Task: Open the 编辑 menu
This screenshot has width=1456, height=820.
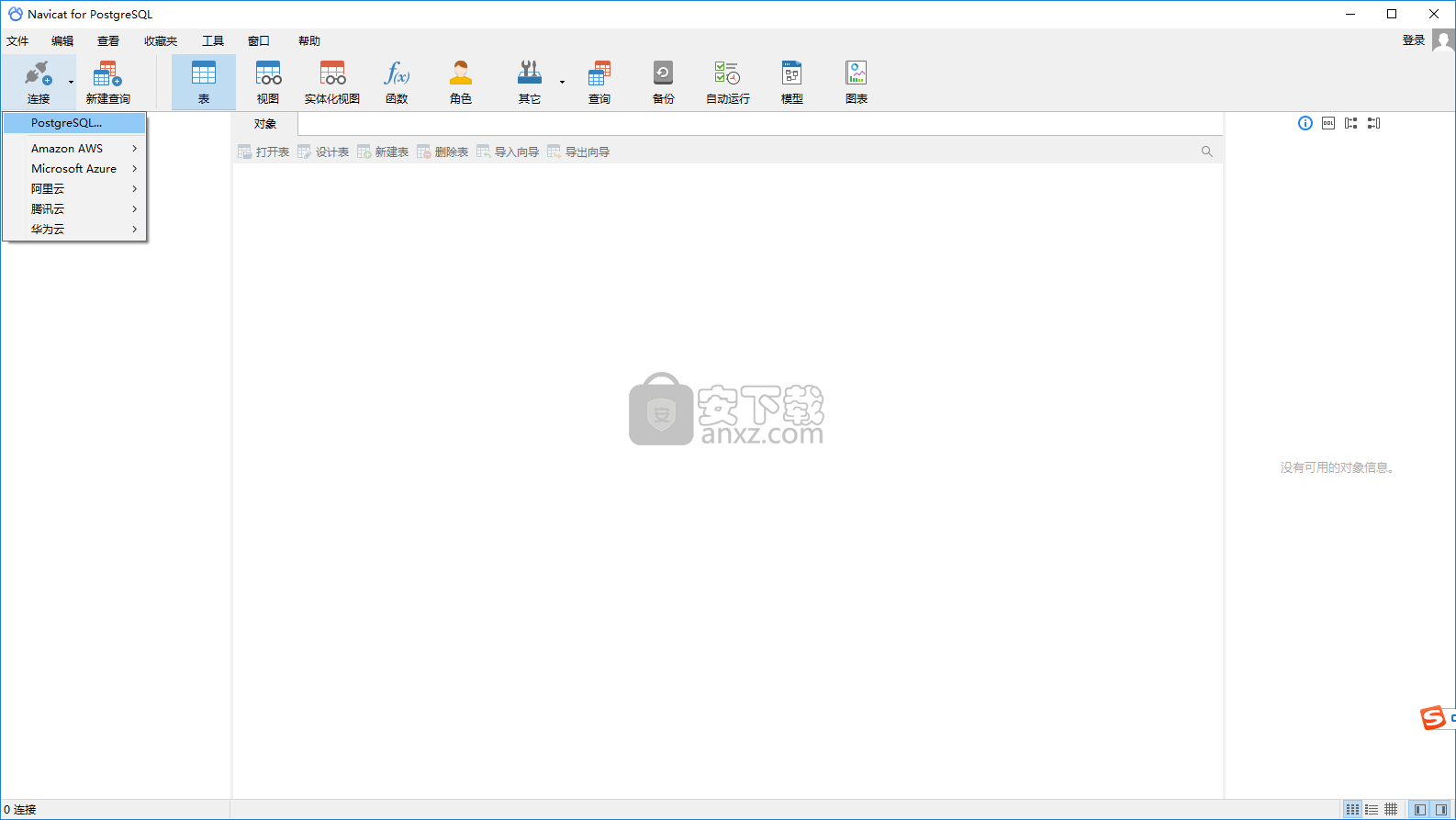Action: click(x=62, y=41)
